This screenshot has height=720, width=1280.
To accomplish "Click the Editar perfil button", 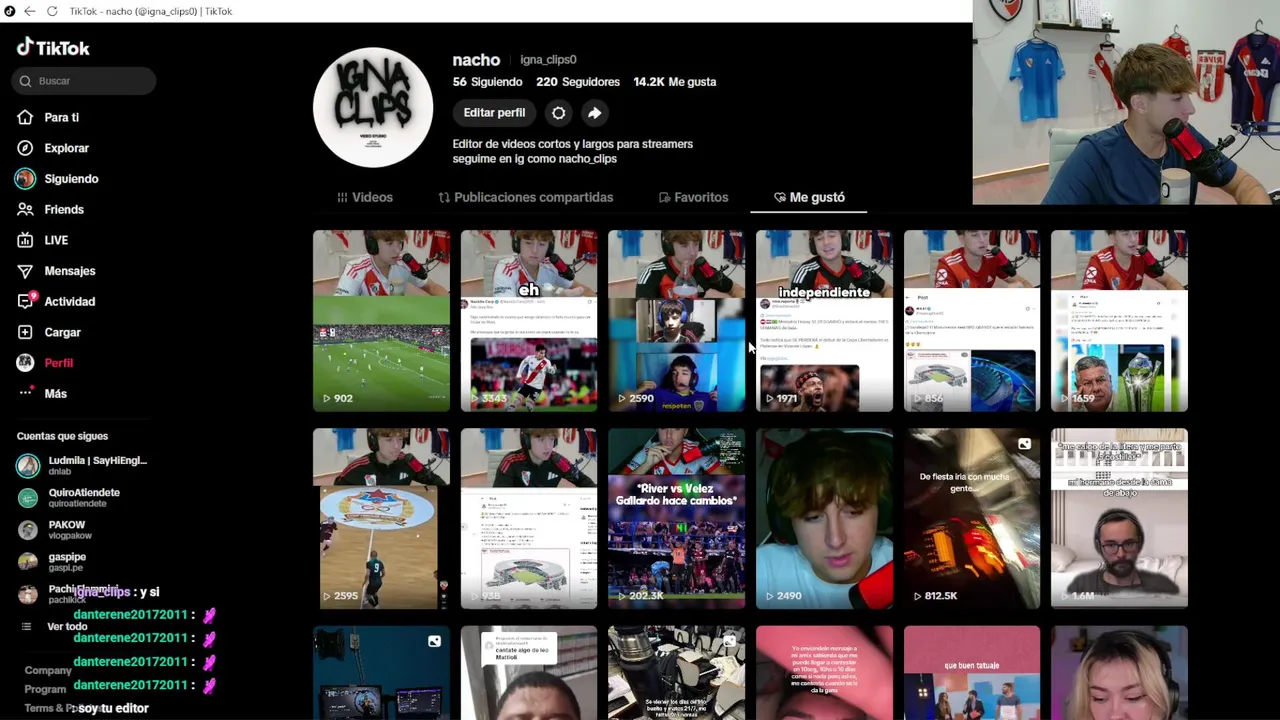I will click(494, 113).
